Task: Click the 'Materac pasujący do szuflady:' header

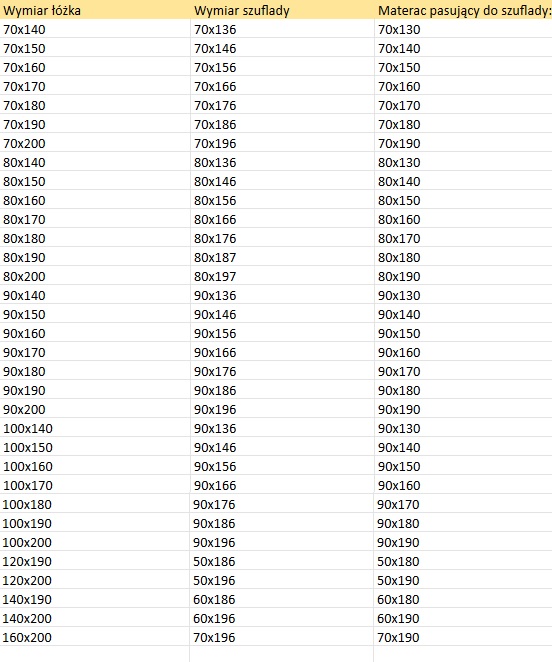Action: point(463,10)
